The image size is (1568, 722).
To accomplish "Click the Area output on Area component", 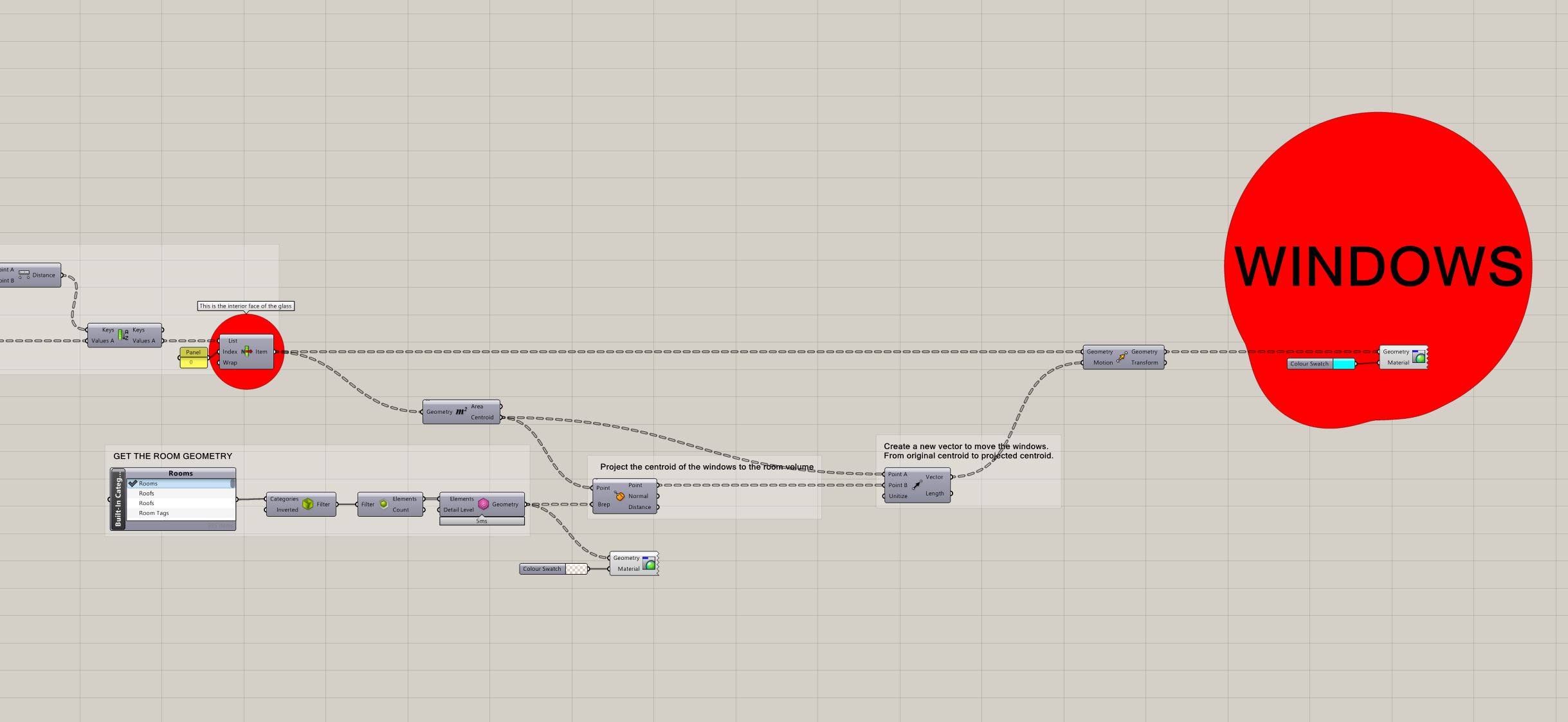I will coord(477,406).
